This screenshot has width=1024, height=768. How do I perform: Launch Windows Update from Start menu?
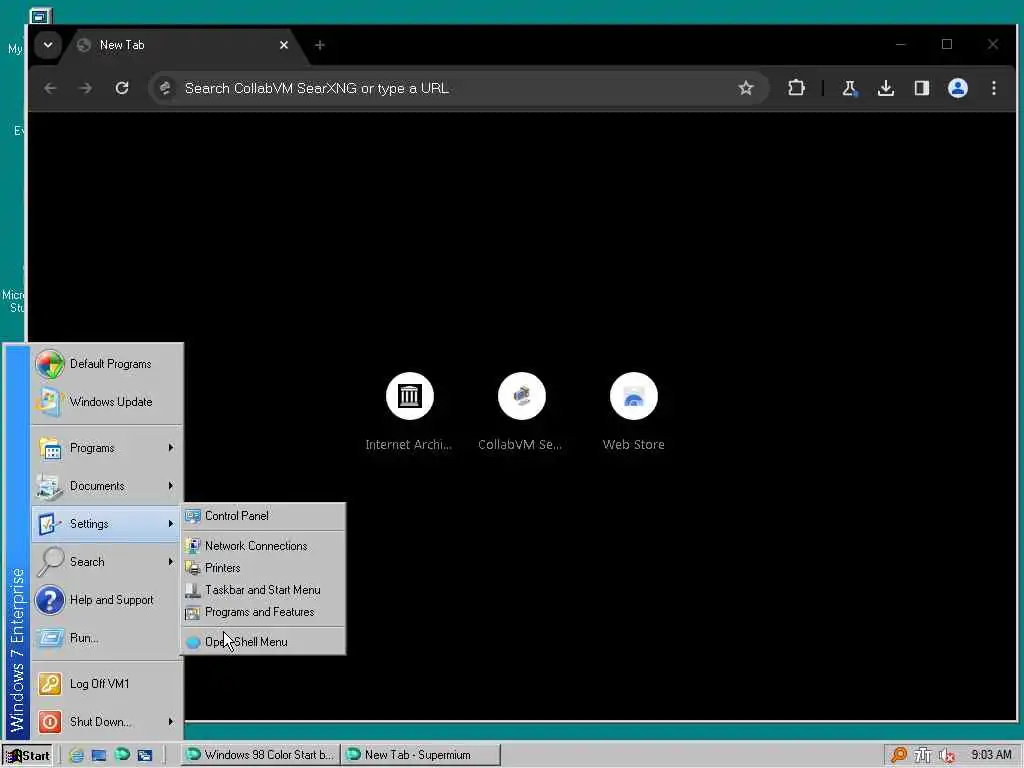[x=106, y=402]
